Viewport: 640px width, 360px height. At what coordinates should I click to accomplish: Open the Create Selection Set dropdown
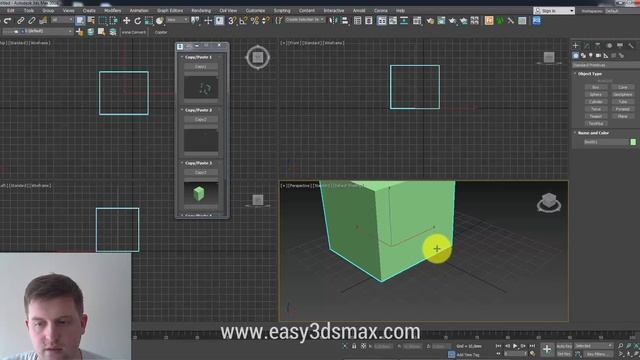[305, 20]
